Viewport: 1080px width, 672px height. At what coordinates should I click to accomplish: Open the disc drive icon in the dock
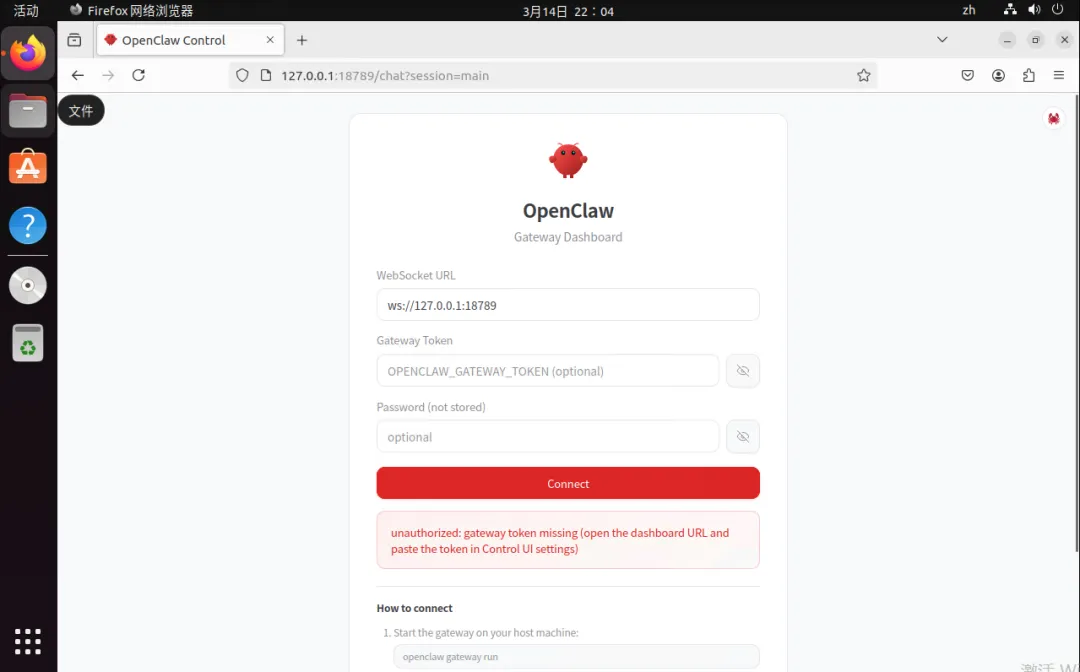(x=28, y=285)
